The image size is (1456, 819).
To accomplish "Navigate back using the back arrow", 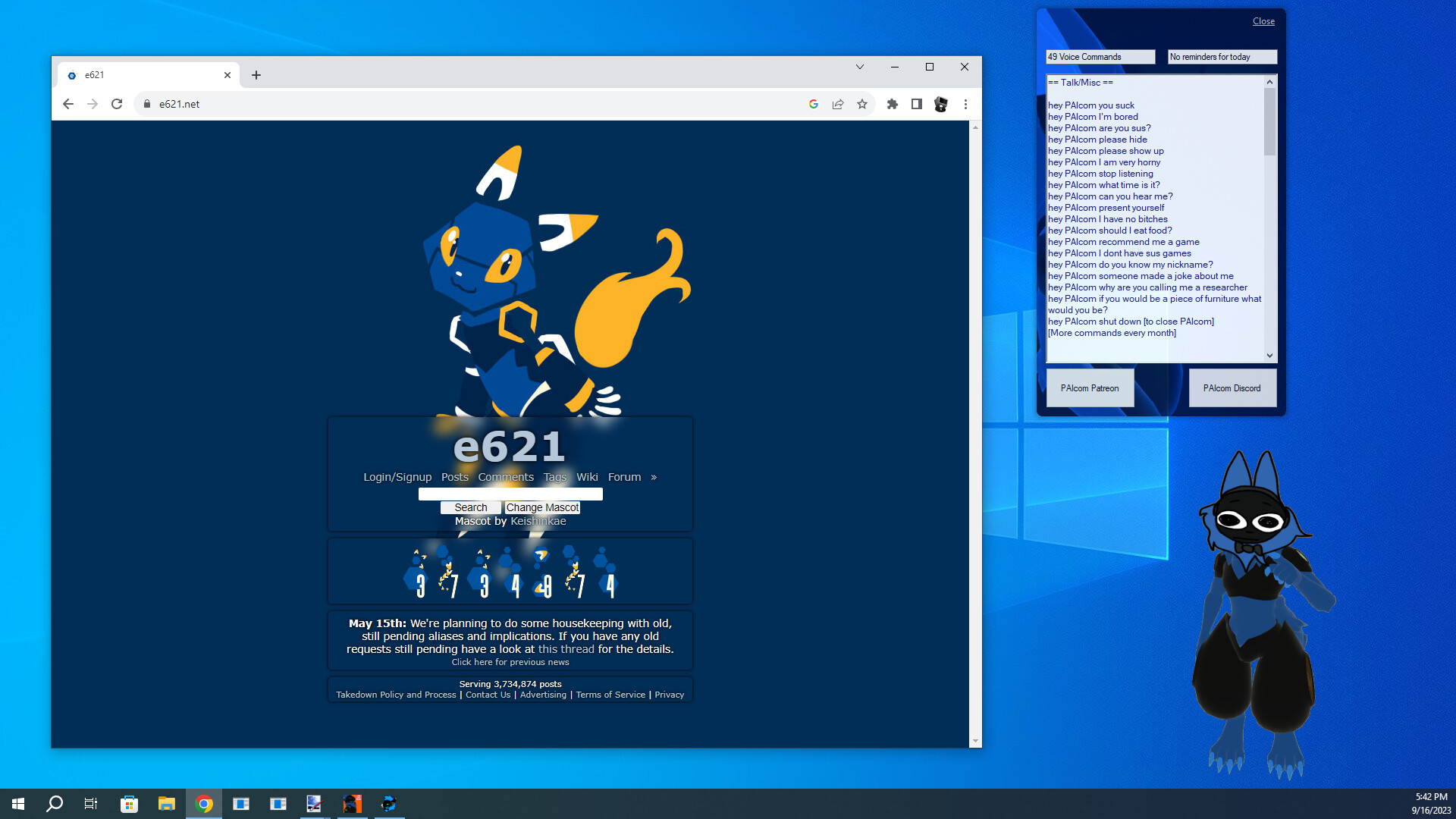I will [x=67, y=104].
